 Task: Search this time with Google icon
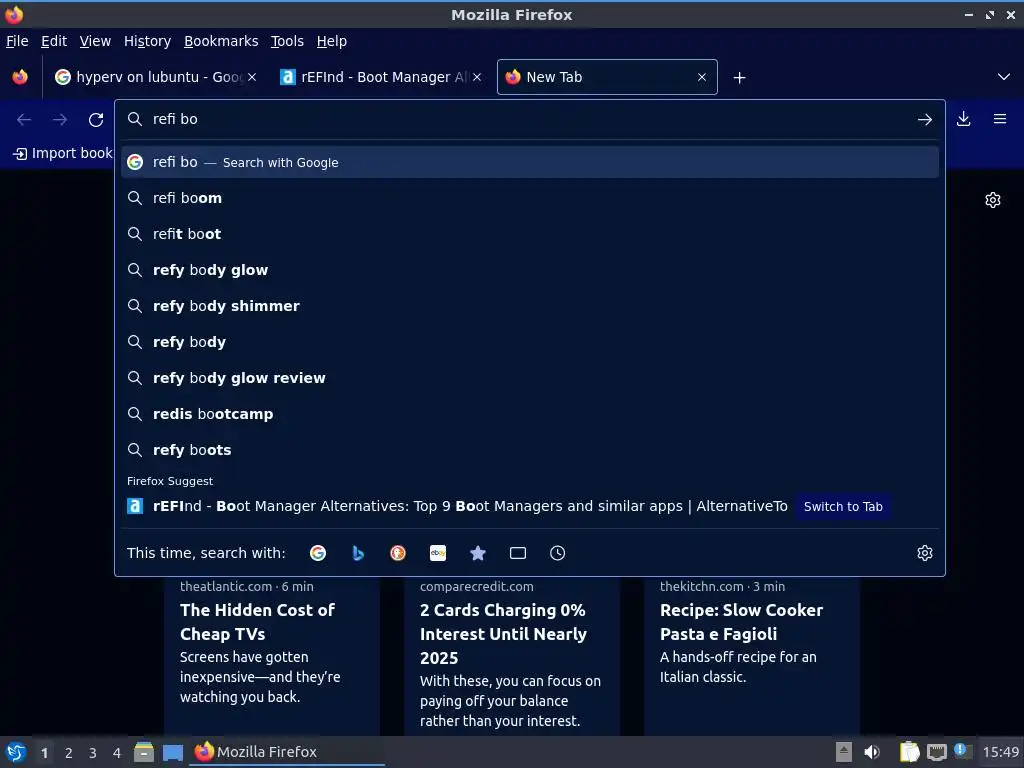[318, 553]
